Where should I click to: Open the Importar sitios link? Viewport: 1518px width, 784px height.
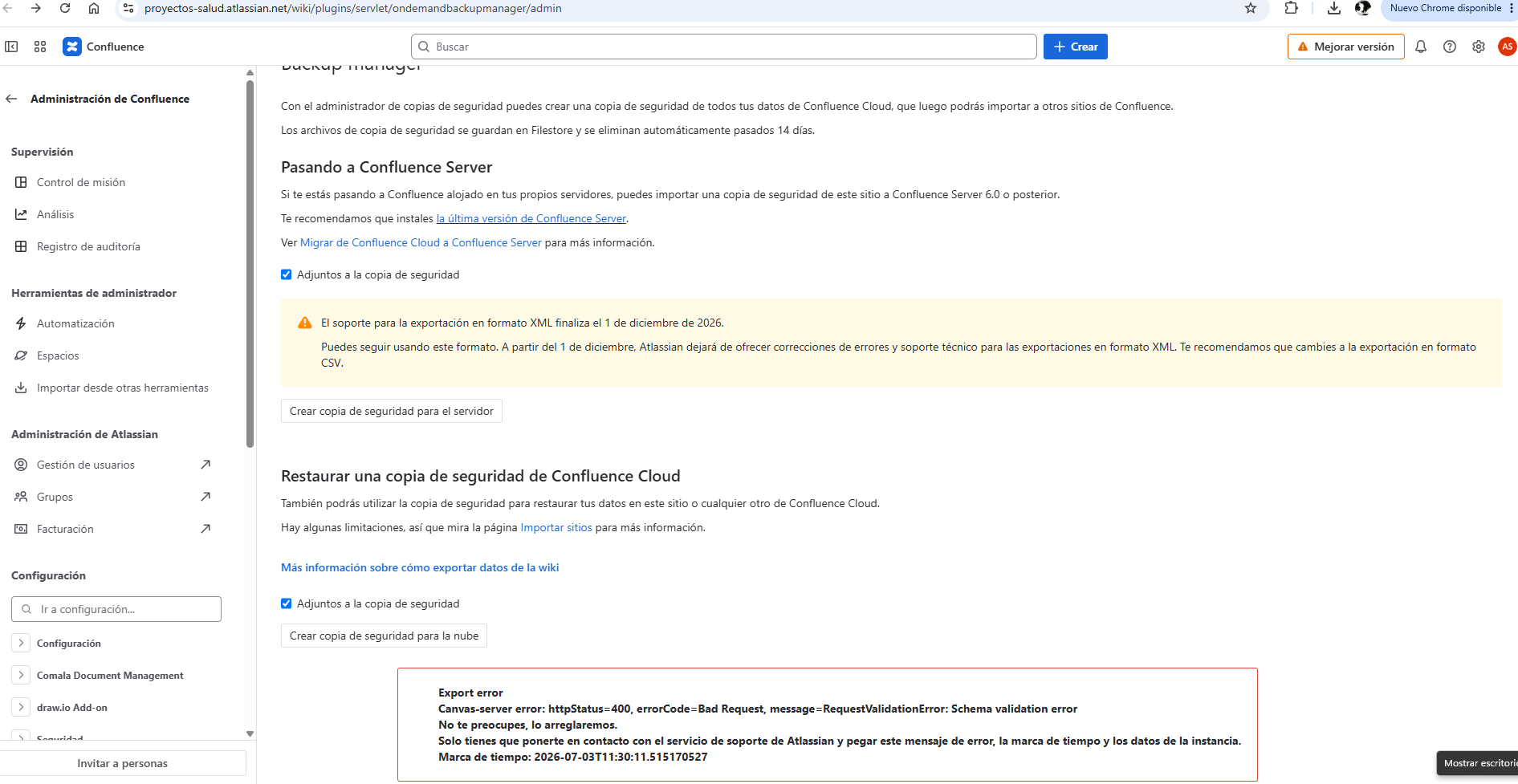pyautogui.click(x=556, y=527)
